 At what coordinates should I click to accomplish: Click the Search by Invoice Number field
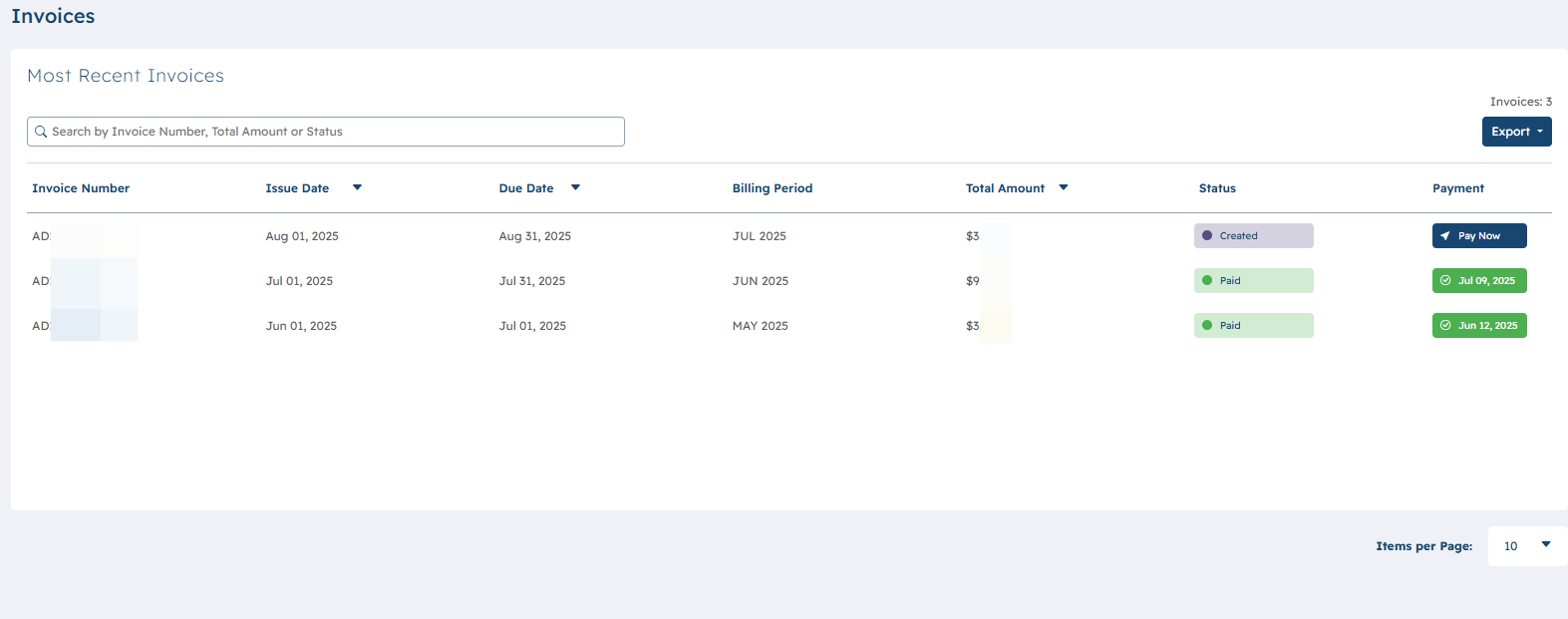coord(326,132)
